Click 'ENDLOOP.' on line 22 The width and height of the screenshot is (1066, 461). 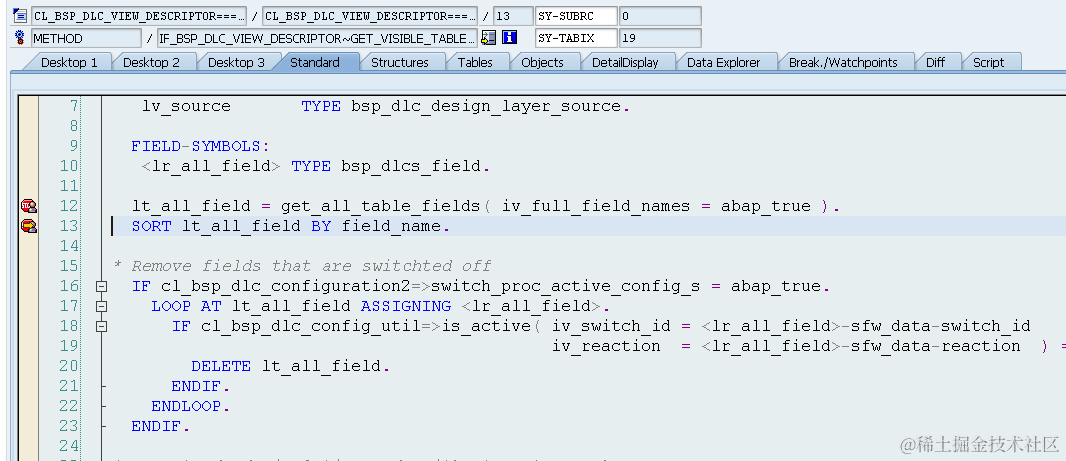tap(190, 407)
